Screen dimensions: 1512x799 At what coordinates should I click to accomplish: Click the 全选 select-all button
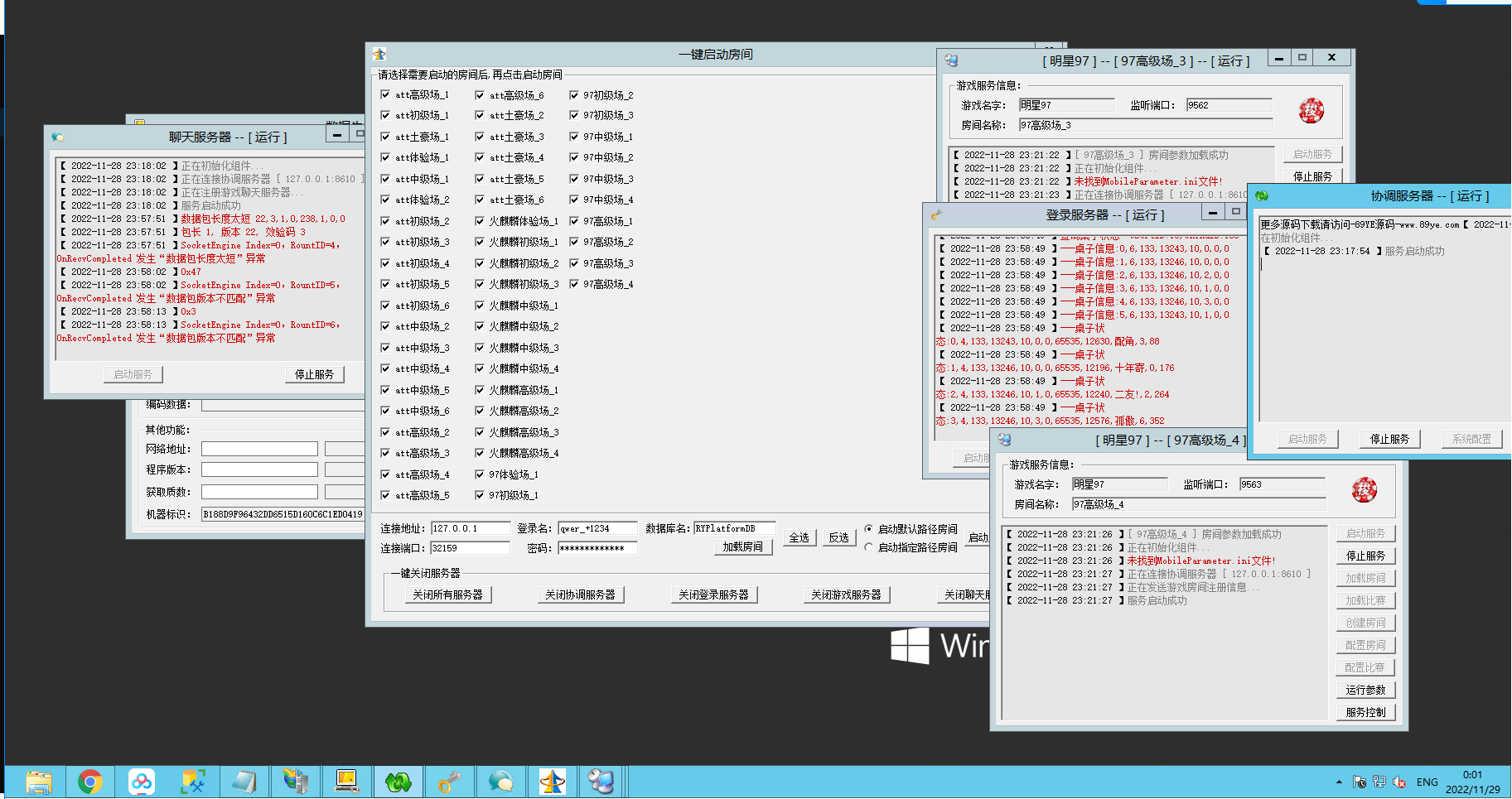point(799,537)
